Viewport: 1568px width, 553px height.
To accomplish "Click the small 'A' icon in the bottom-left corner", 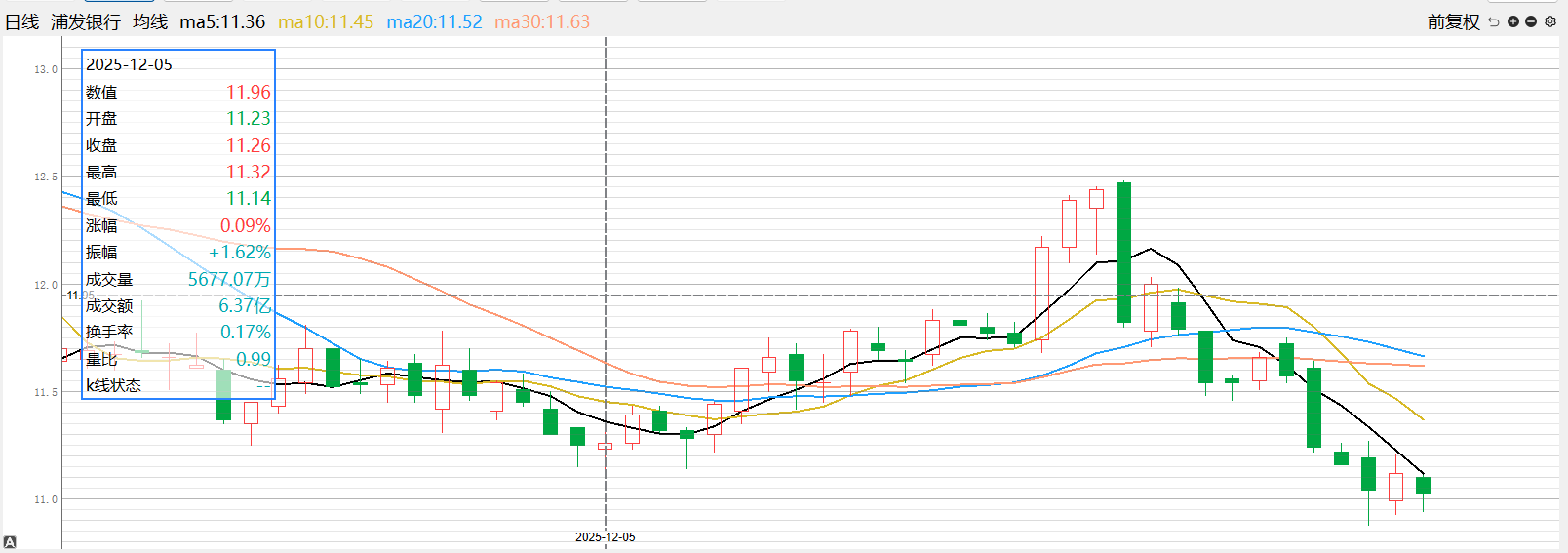I will [x=10, y=542].
